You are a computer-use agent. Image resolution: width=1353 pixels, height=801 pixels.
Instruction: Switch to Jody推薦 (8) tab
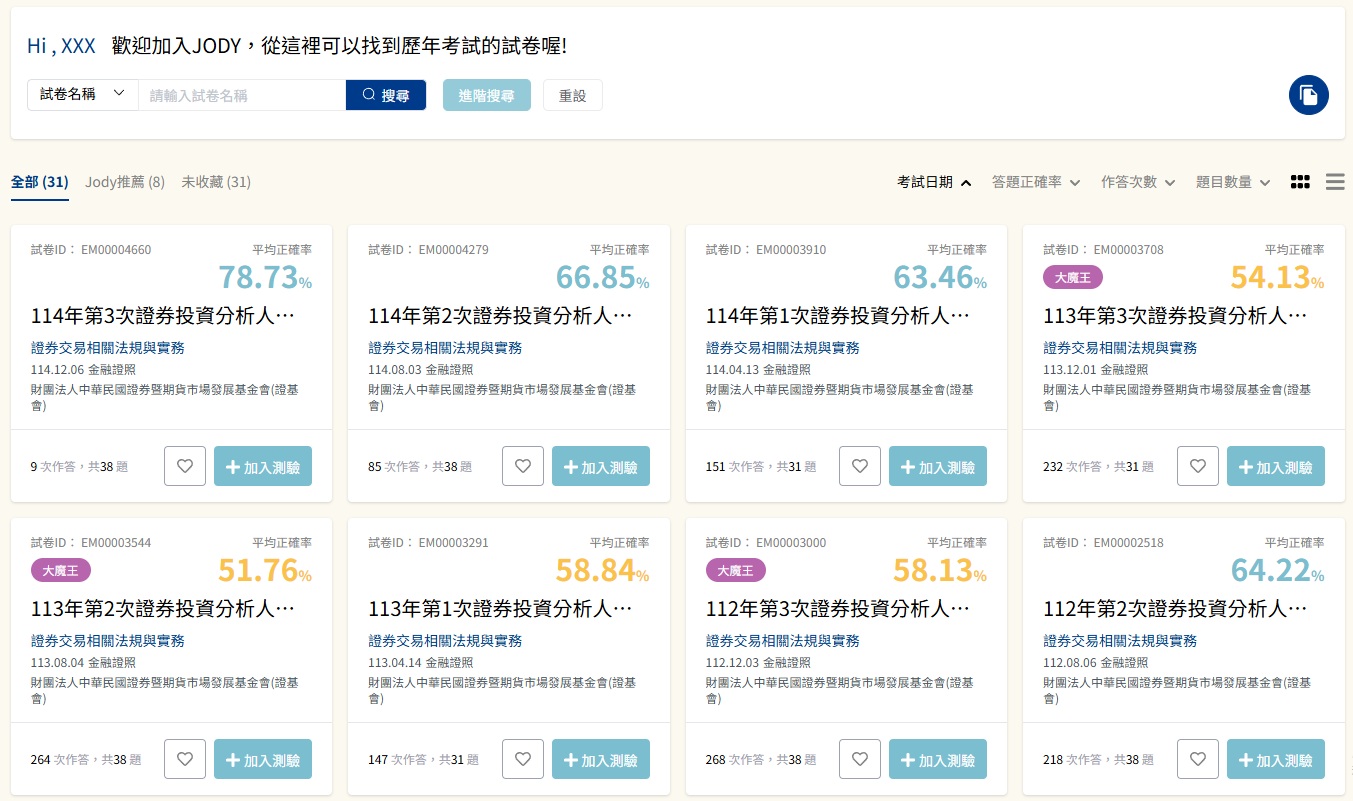(125, 182)
